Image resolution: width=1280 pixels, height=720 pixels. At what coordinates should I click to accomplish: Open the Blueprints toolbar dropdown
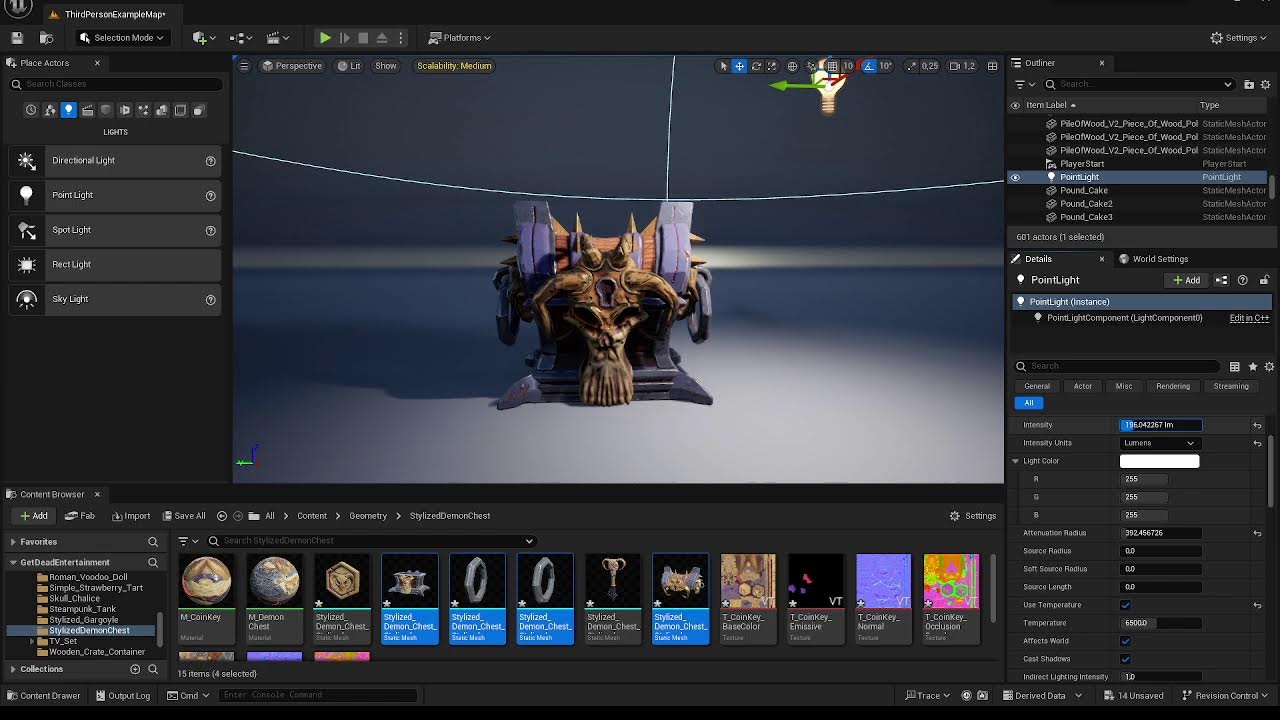click(x=241, y=38)
